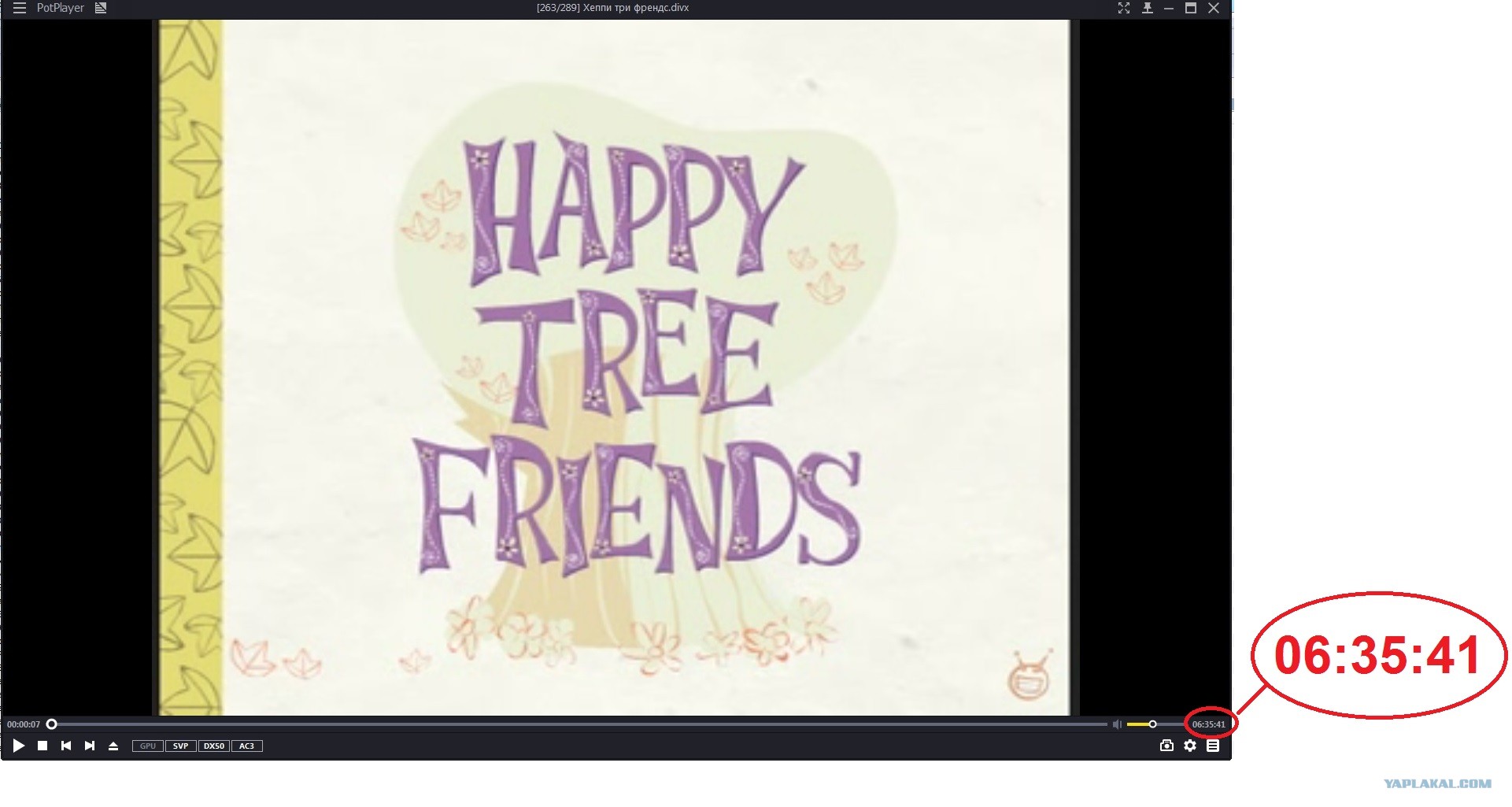Capture a screenshot with the camera icon
Viewport: 1512px width, 807px height.
1166,746
